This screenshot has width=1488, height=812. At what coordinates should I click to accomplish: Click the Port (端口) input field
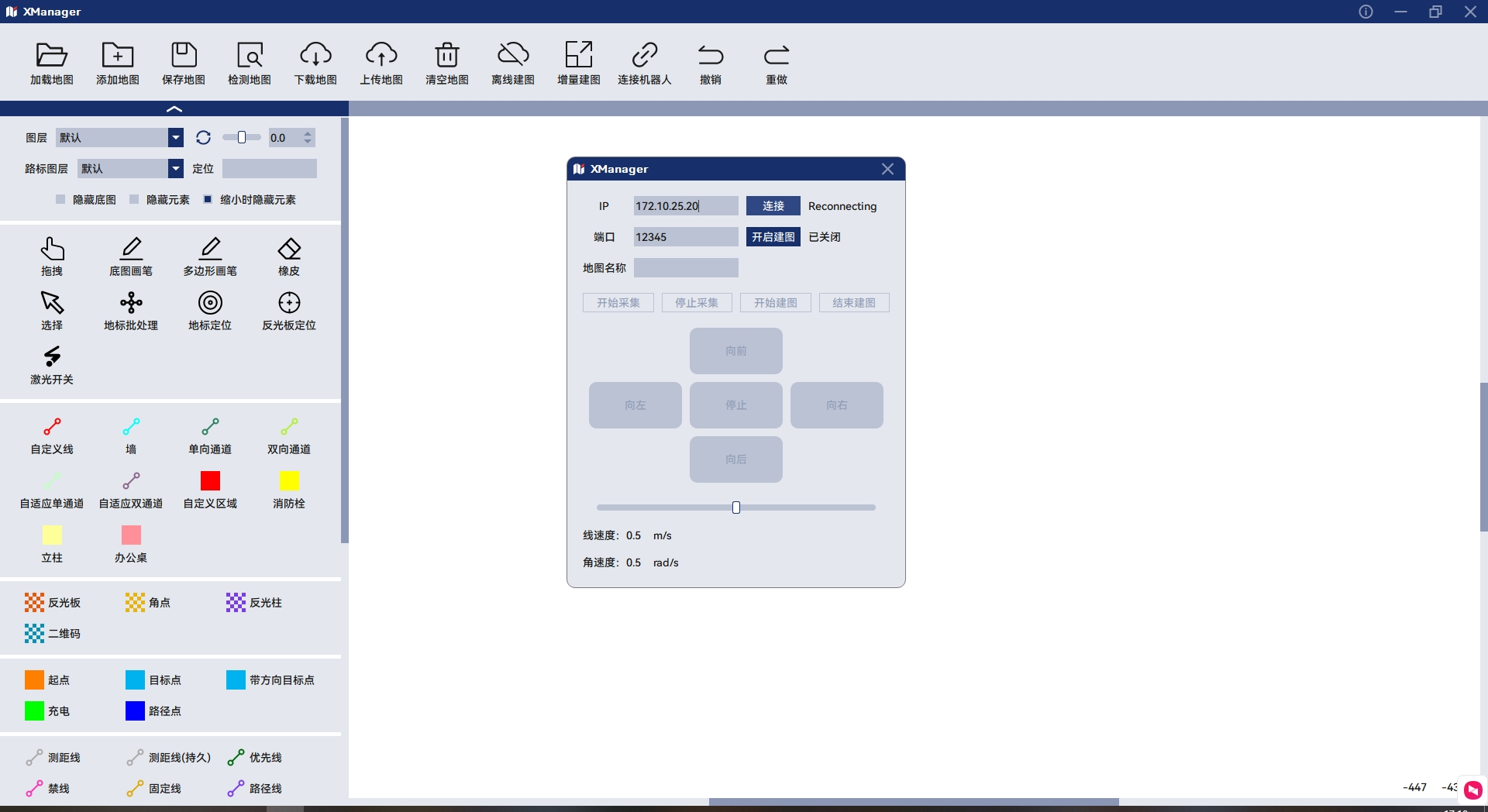coord(685,237)
